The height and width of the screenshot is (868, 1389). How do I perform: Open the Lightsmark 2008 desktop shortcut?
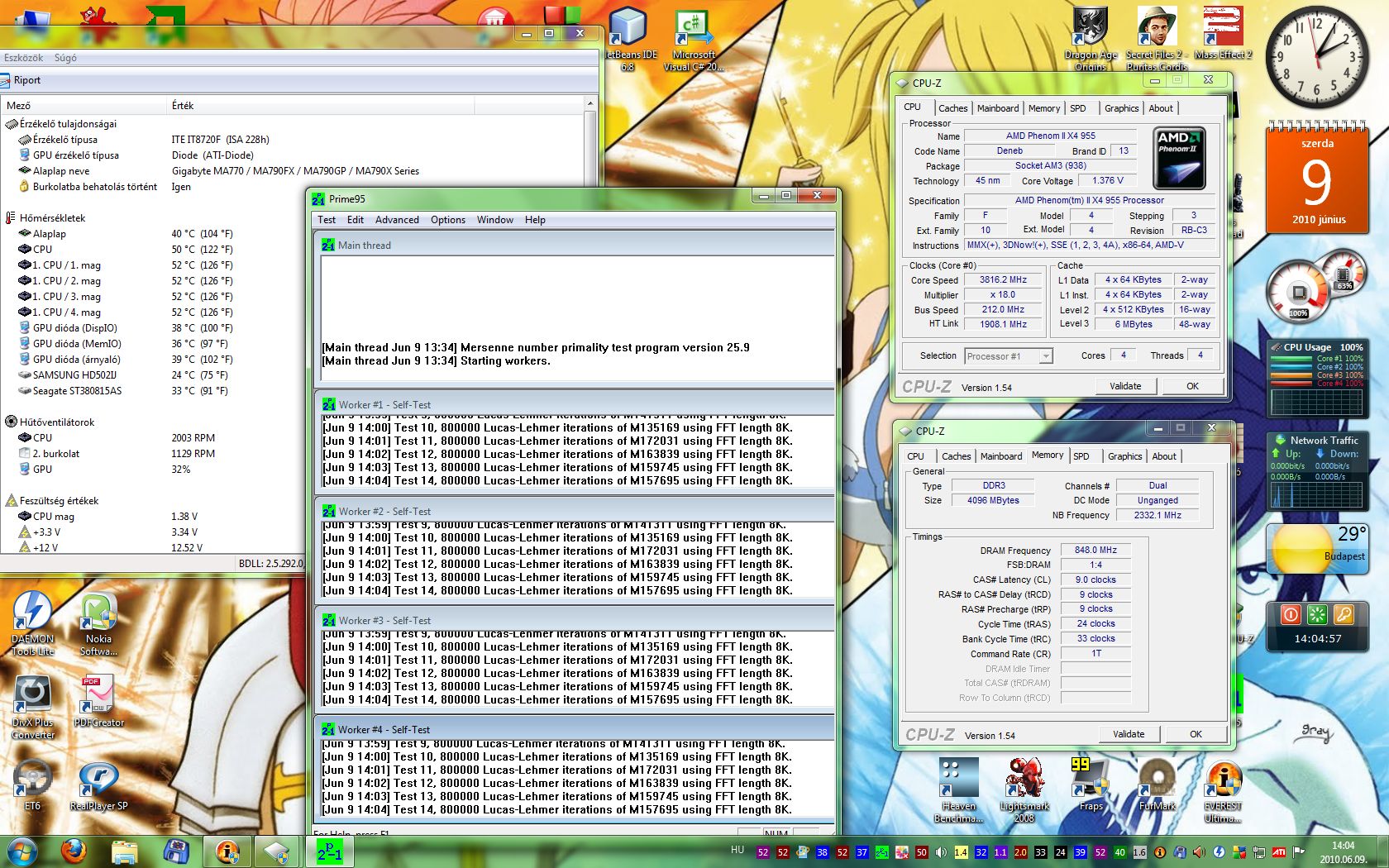coord(1024,790)
